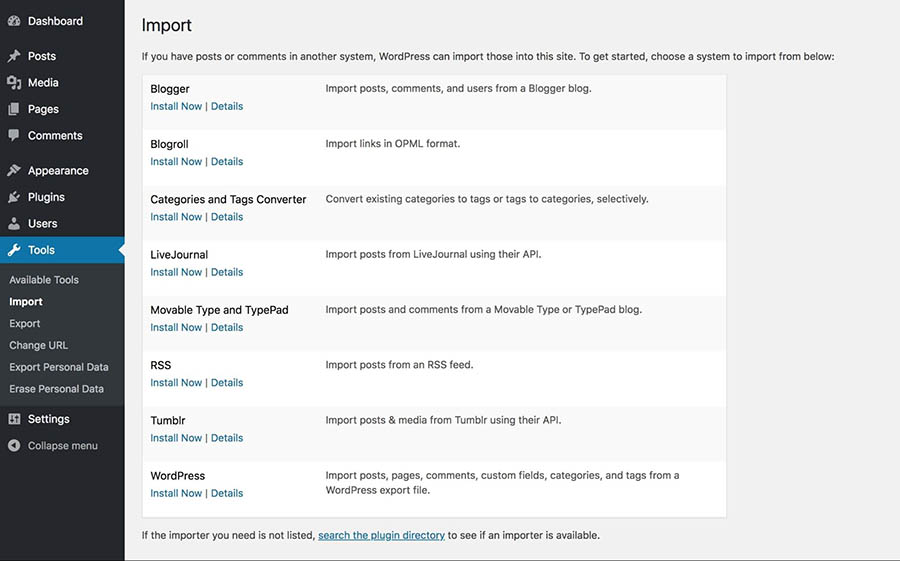View Details for Blogroll importer
This screenshot has width=900, height=561.
coord(227,161)
